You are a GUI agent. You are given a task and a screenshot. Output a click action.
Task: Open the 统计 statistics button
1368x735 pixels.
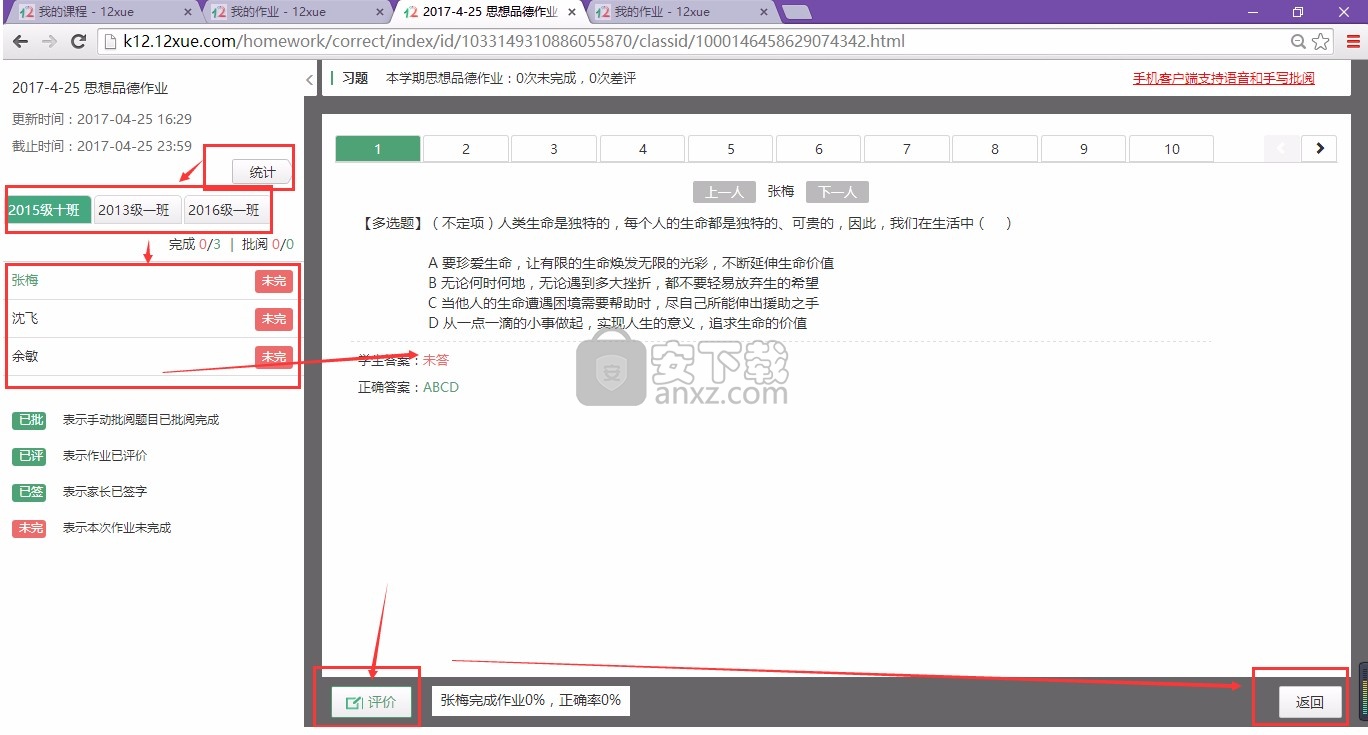click(262, 172)
